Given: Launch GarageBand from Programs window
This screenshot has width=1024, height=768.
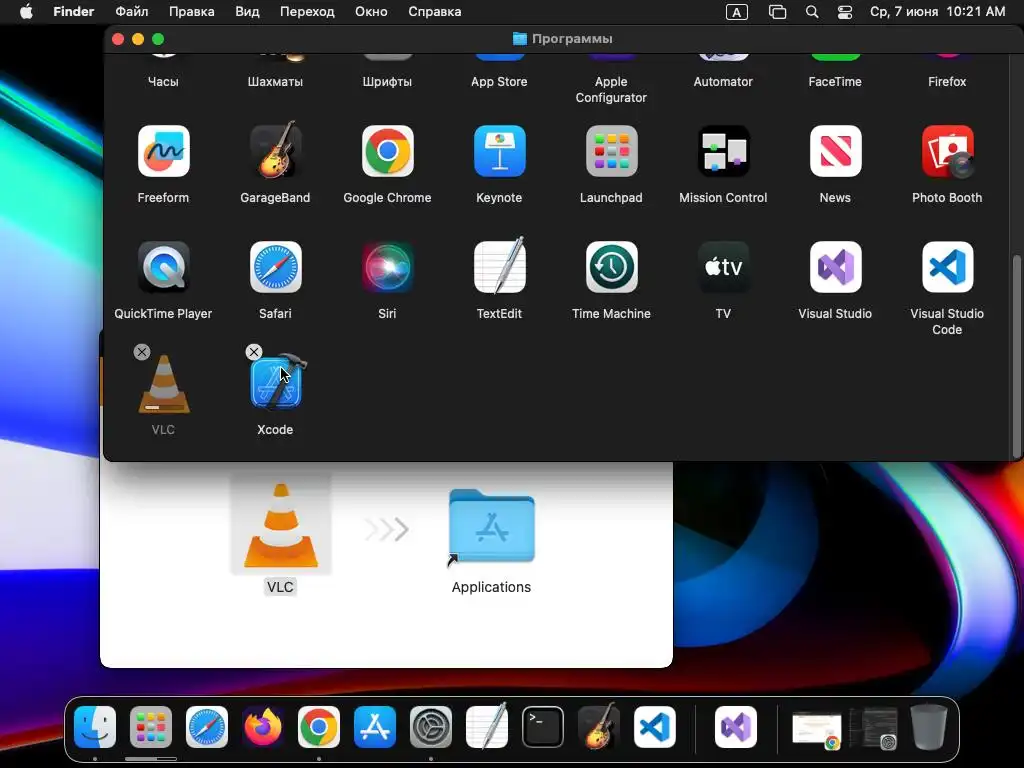Looking at the screenshot, I should (275, 150).
